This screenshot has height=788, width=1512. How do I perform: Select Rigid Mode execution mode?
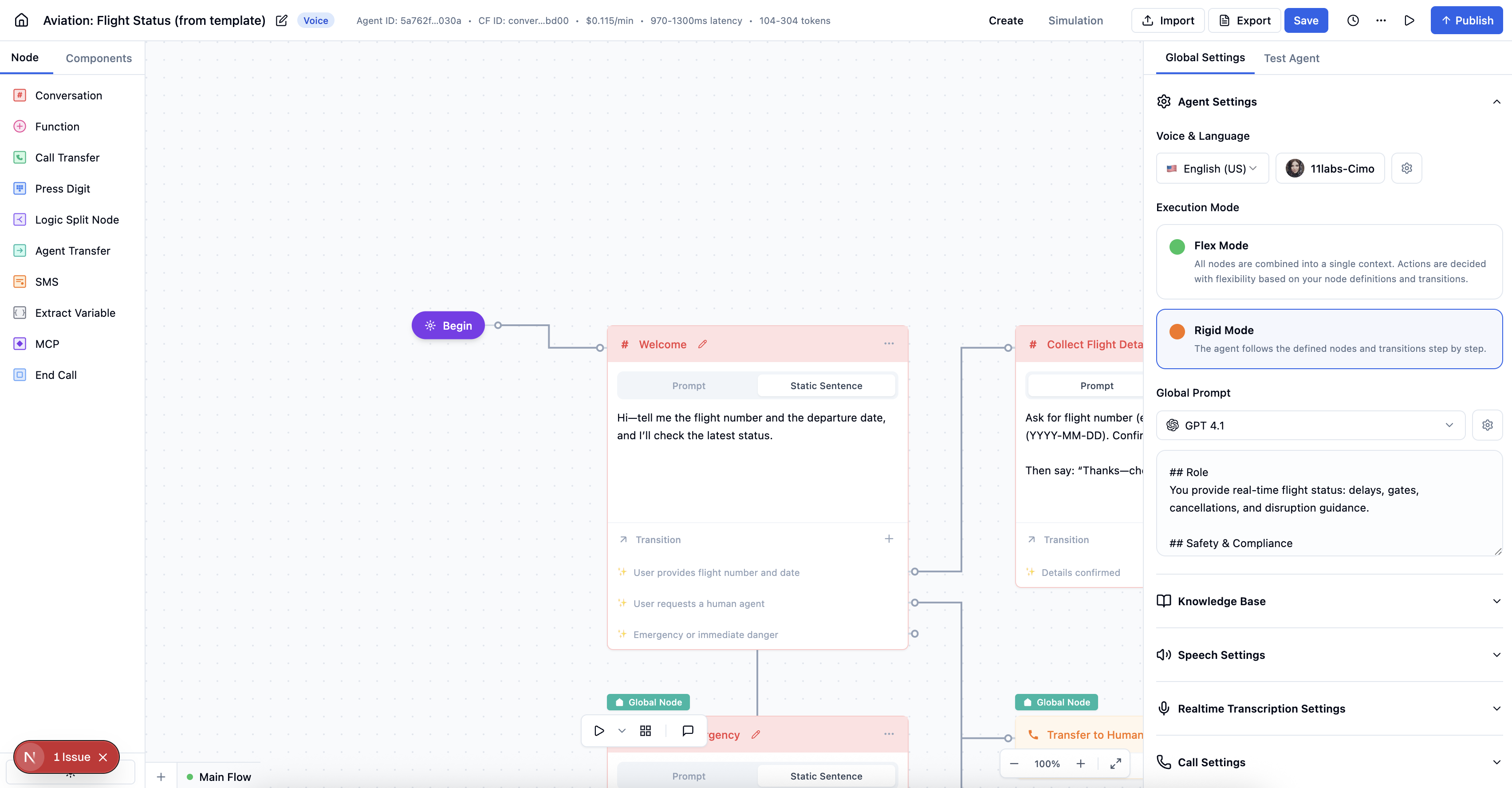pos(1329,339)
